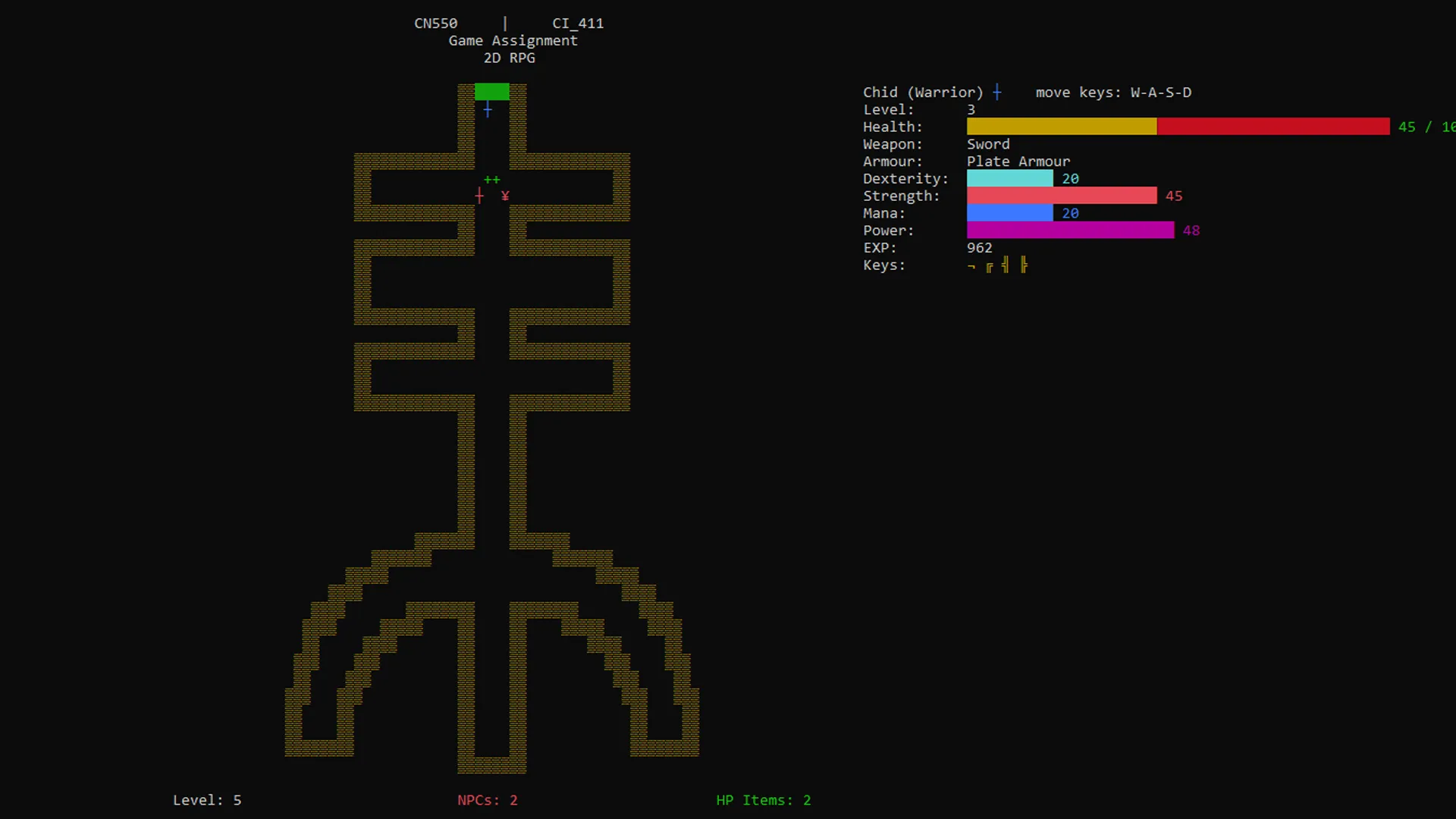
Task: Click the red ¥ NPC enemy
Action: point(505,196)
